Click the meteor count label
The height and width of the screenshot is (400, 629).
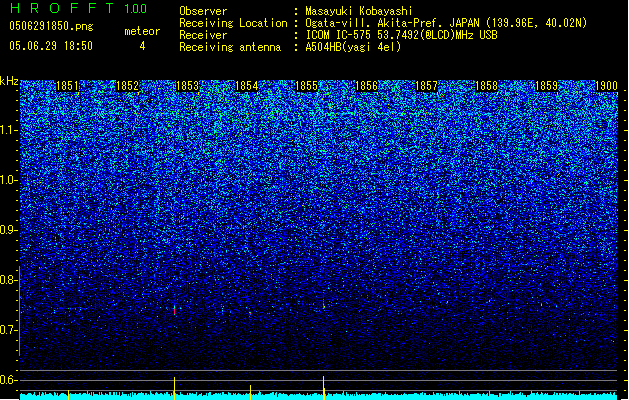click(x=142, y=31)
